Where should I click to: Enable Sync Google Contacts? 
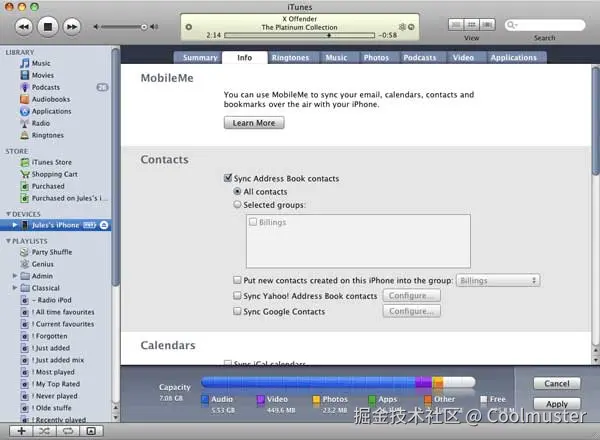point(237,311)
